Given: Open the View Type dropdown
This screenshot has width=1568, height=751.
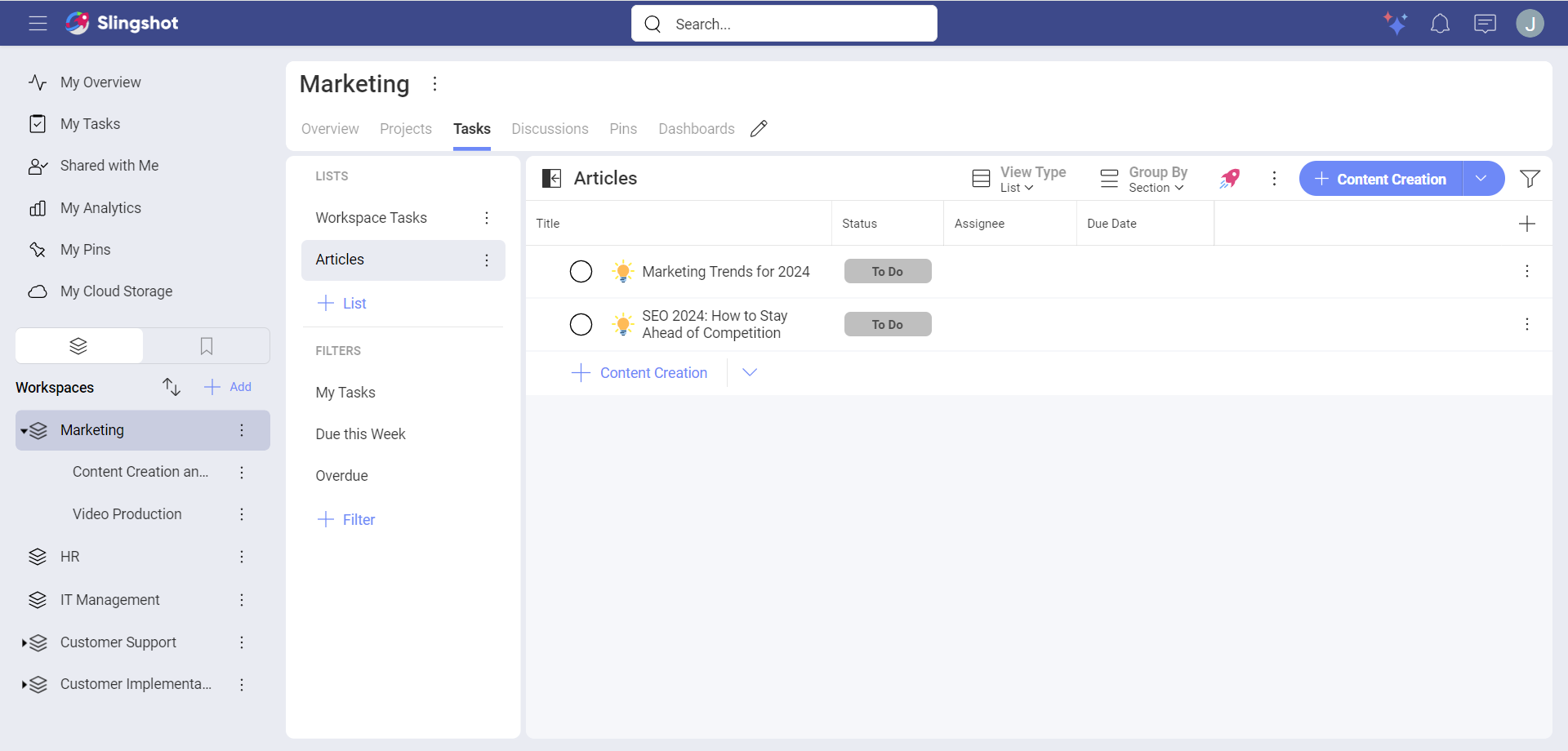Looking at the screenshot, I should pos(1019,179).
